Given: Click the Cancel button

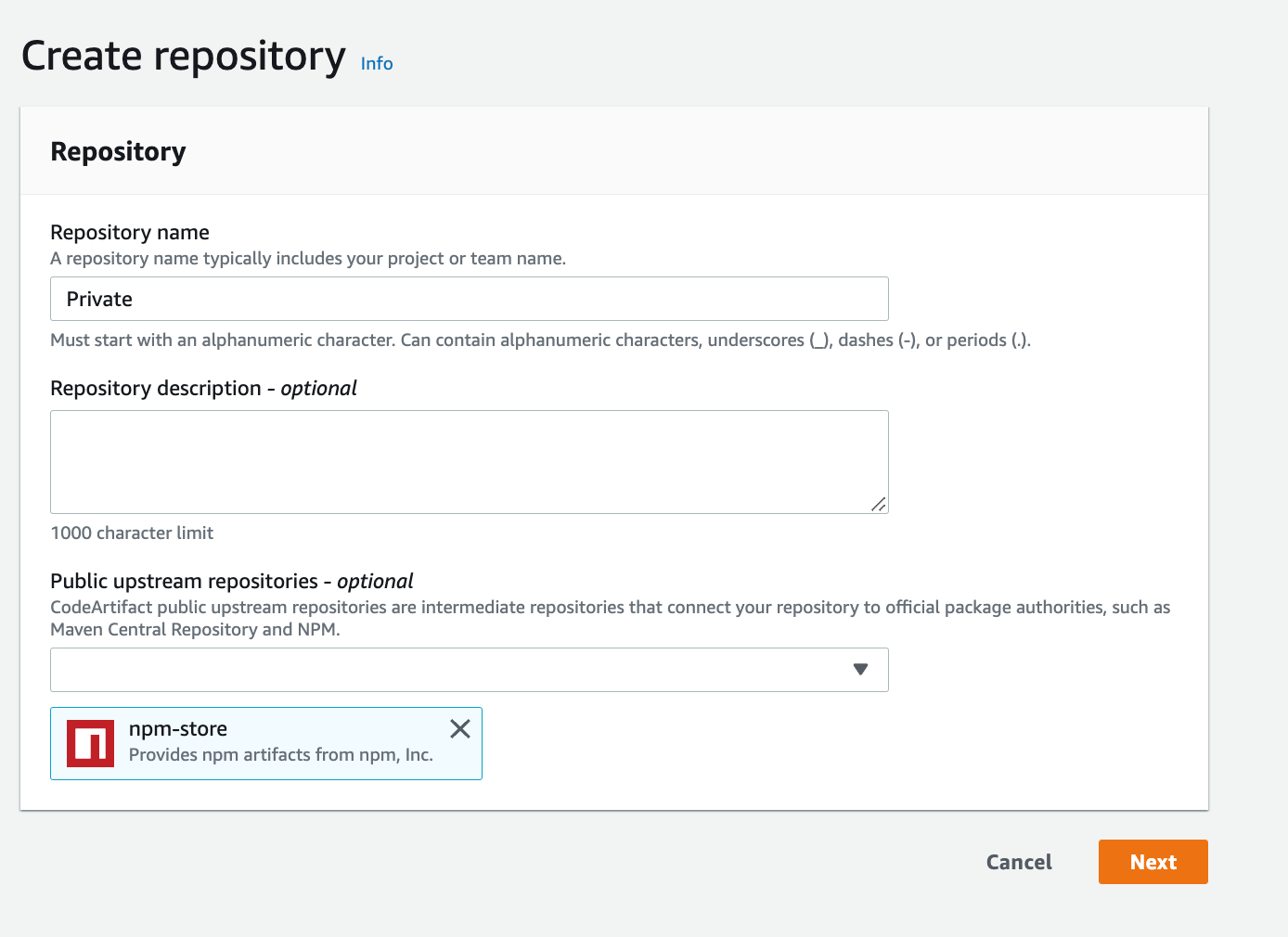Looking at the screenshot, I should tap(1018, 861).
